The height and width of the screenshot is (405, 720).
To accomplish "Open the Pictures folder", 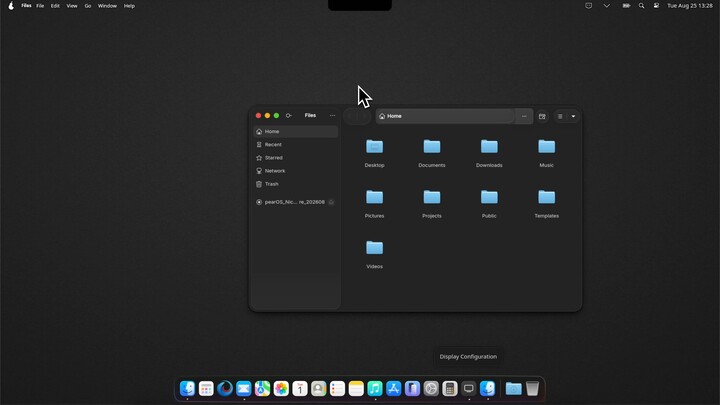I will tap(374, 203).
